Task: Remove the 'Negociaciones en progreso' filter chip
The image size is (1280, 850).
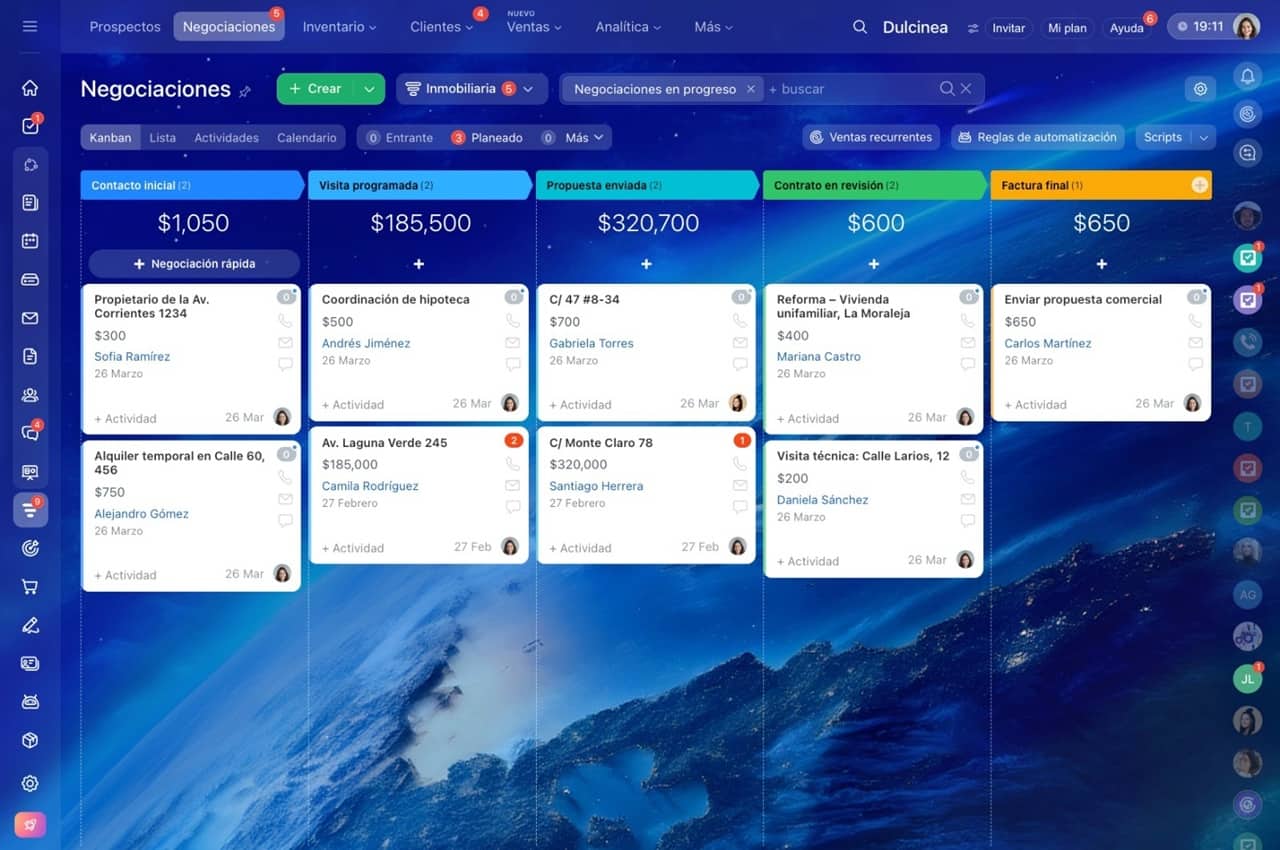Action: click(750, 89)
